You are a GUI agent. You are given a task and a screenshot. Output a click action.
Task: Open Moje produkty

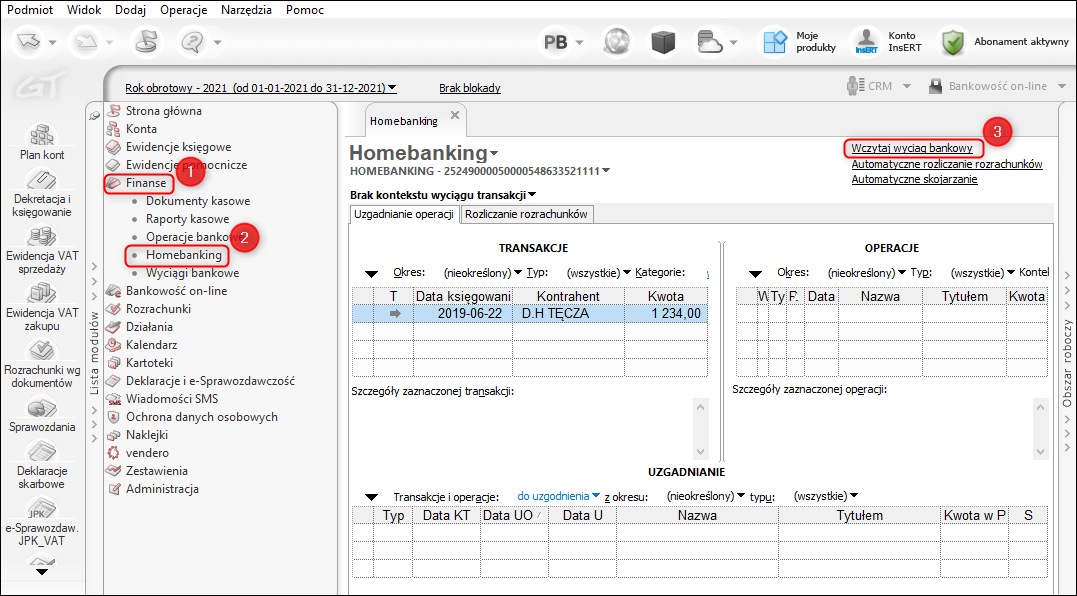800,42
